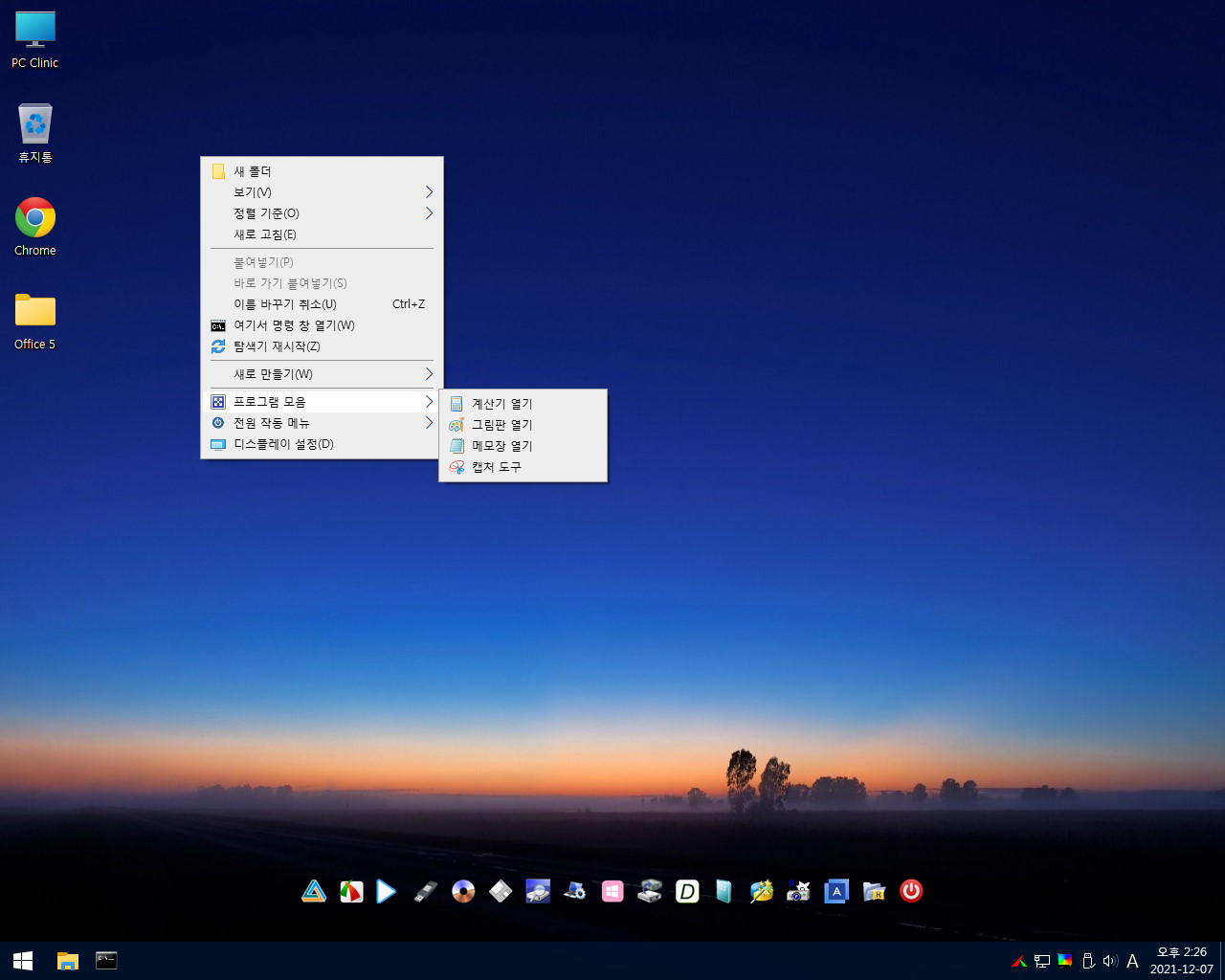Launch Chrome from the desktop
This screenshot has width=1225, height=980.
coord(35,227)
